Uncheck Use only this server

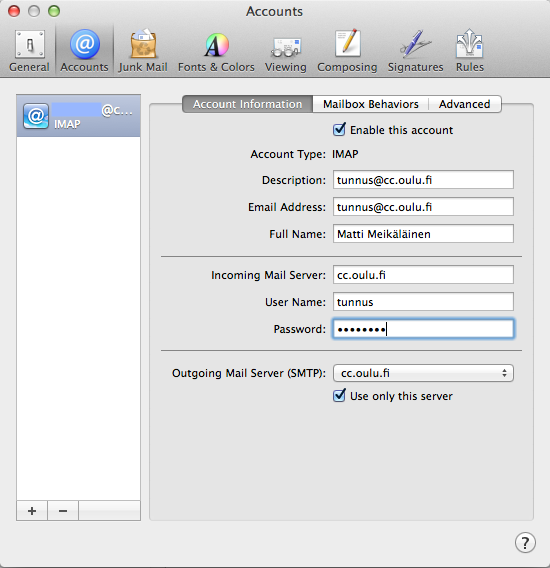[339, 396]
